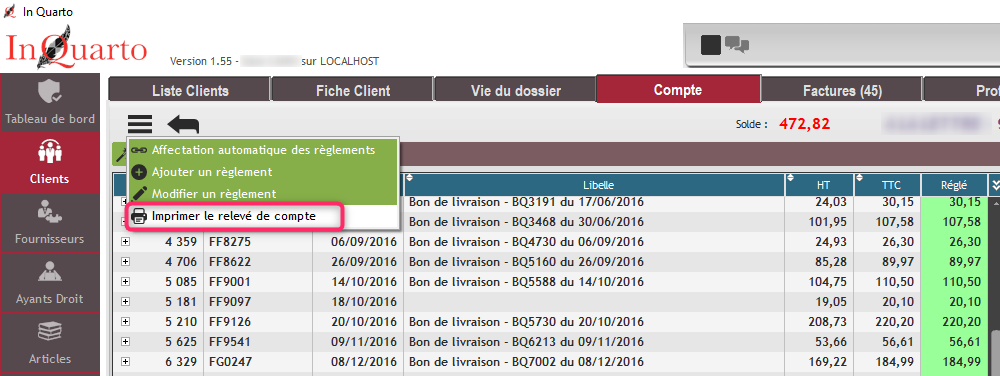Image resolution: width=1000 pixels, height=376 pixels.
Task: Click the back arrow icon
Action: [184, 124]
